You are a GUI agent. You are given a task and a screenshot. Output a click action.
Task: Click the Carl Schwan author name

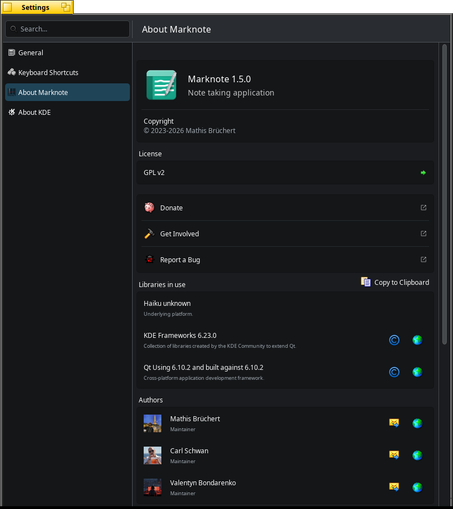click(189, 451)
